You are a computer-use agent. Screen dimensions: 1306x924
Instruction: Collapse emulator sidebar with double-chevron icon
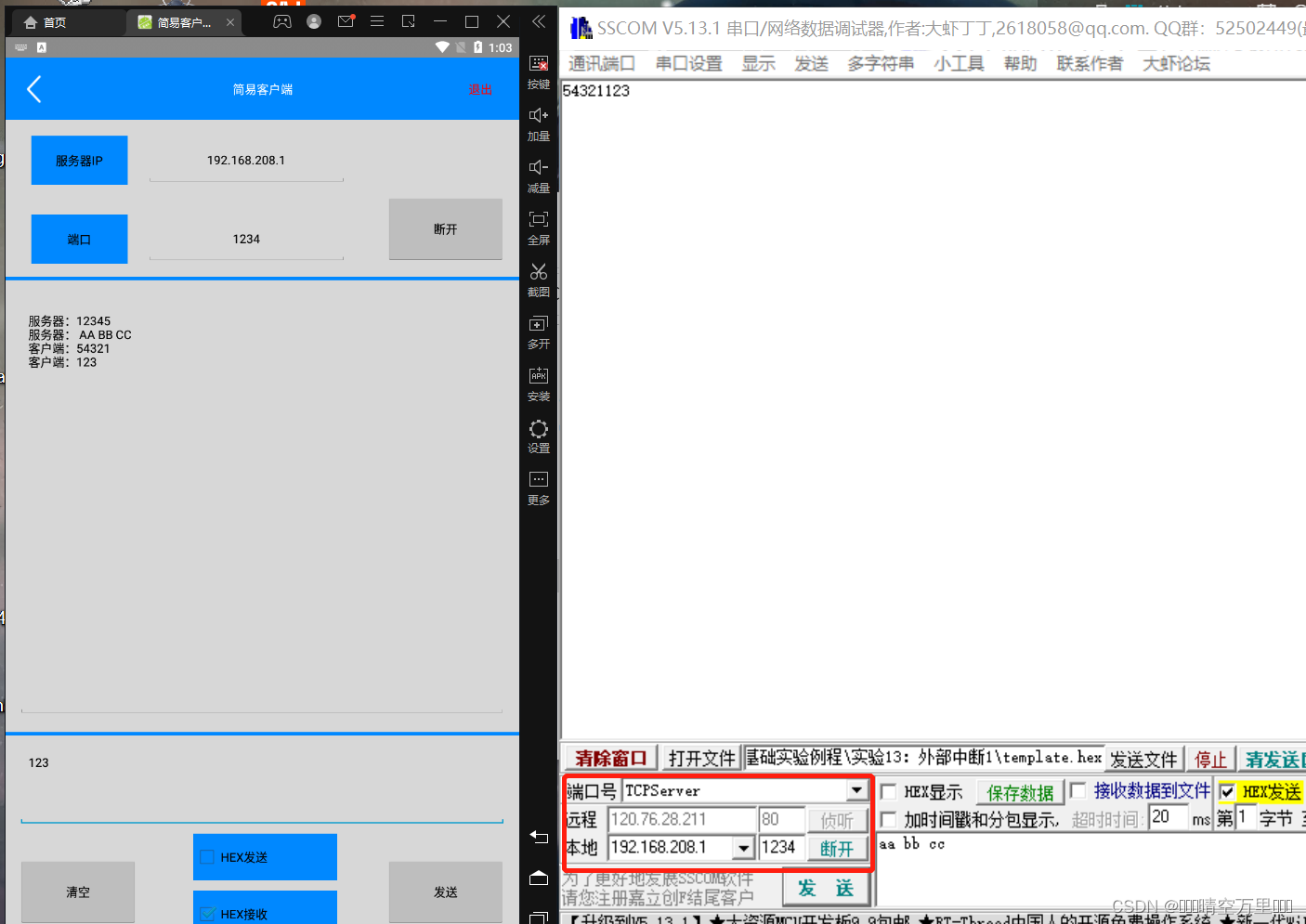click(539, 21)
